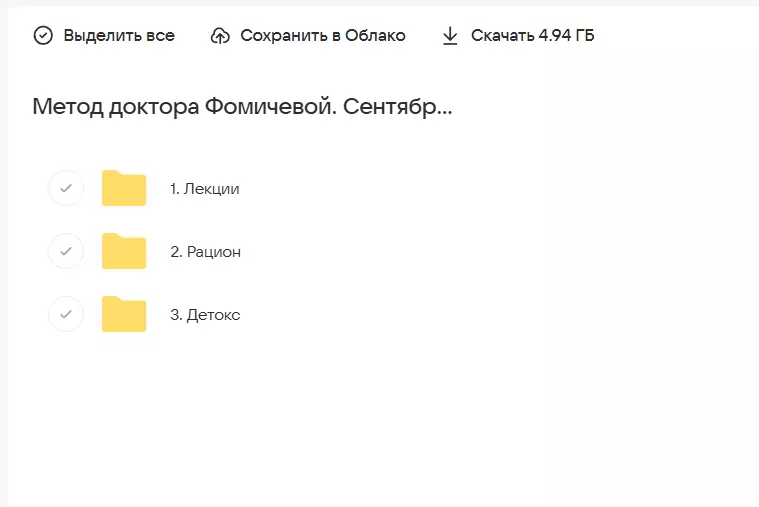759x507 pixels.
Task: Click the Метод доктора Фомичевой title
Action: (x=185, y=106)
